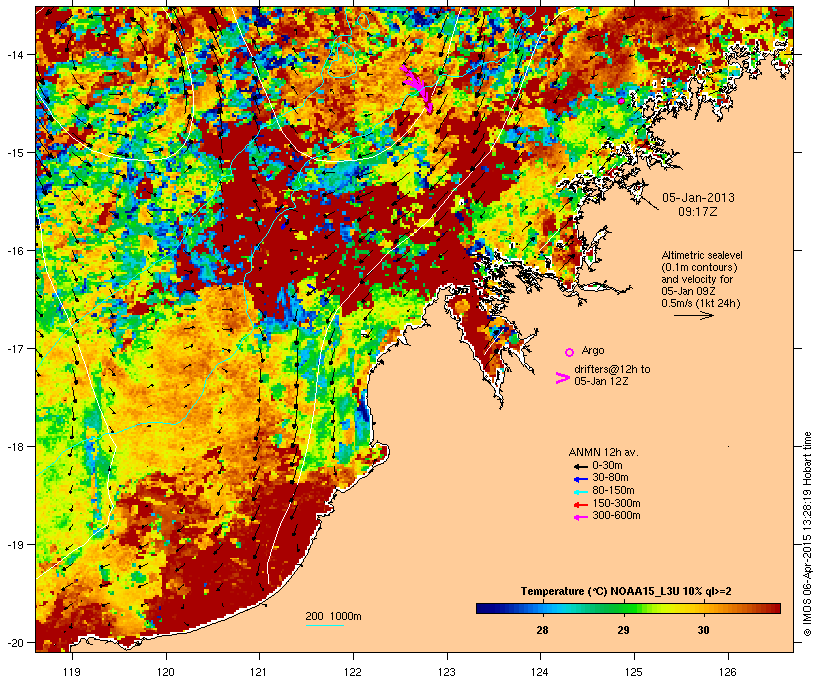This screenshot has width=820, height=680.
Task: Click the '200 1000m' bathymetry legend text
Action: pyautogui.click(x=333, y=616)
